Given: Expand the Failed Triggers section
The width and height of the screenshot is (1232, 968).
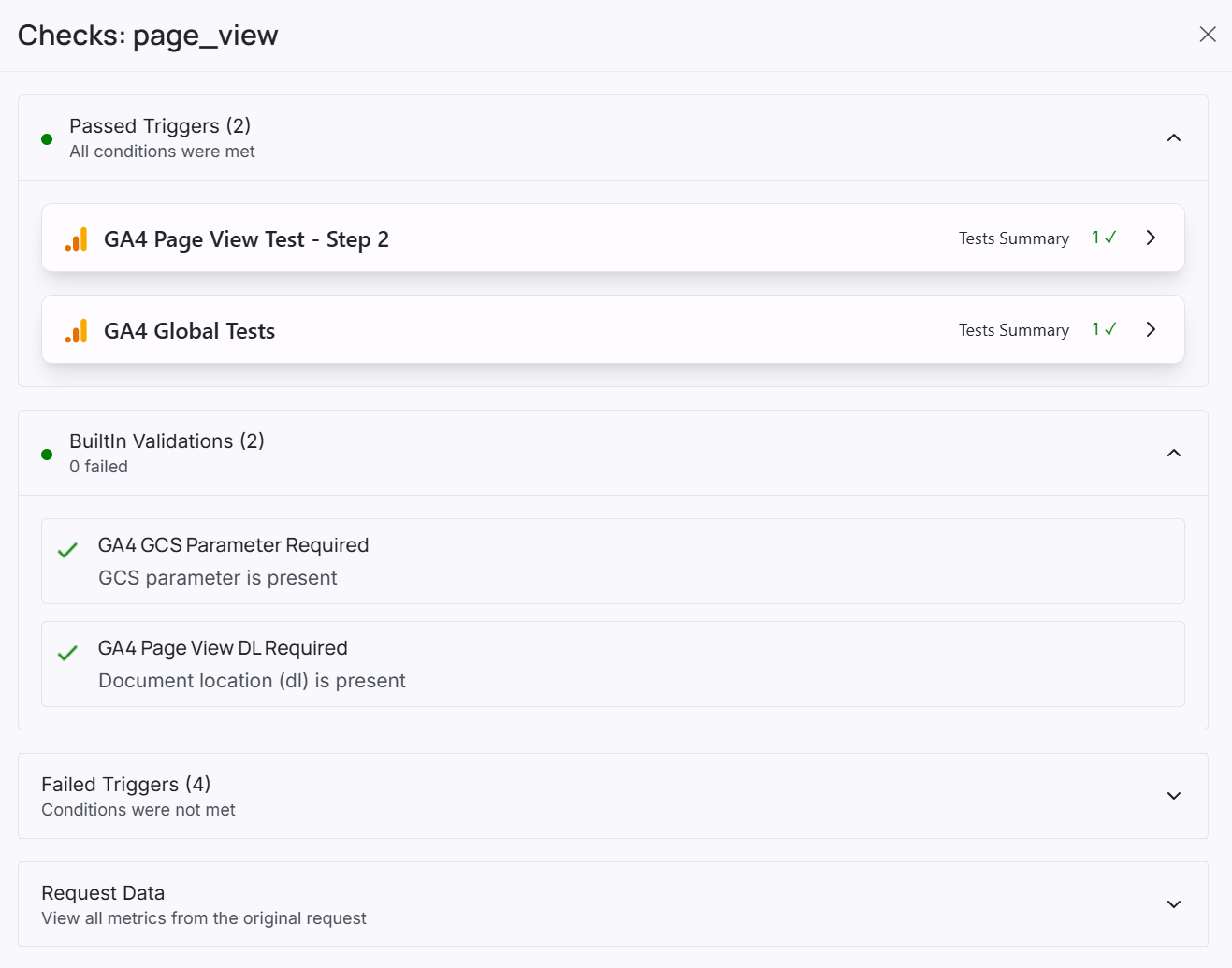Looking at the screenshot, I should [1174, 796].
